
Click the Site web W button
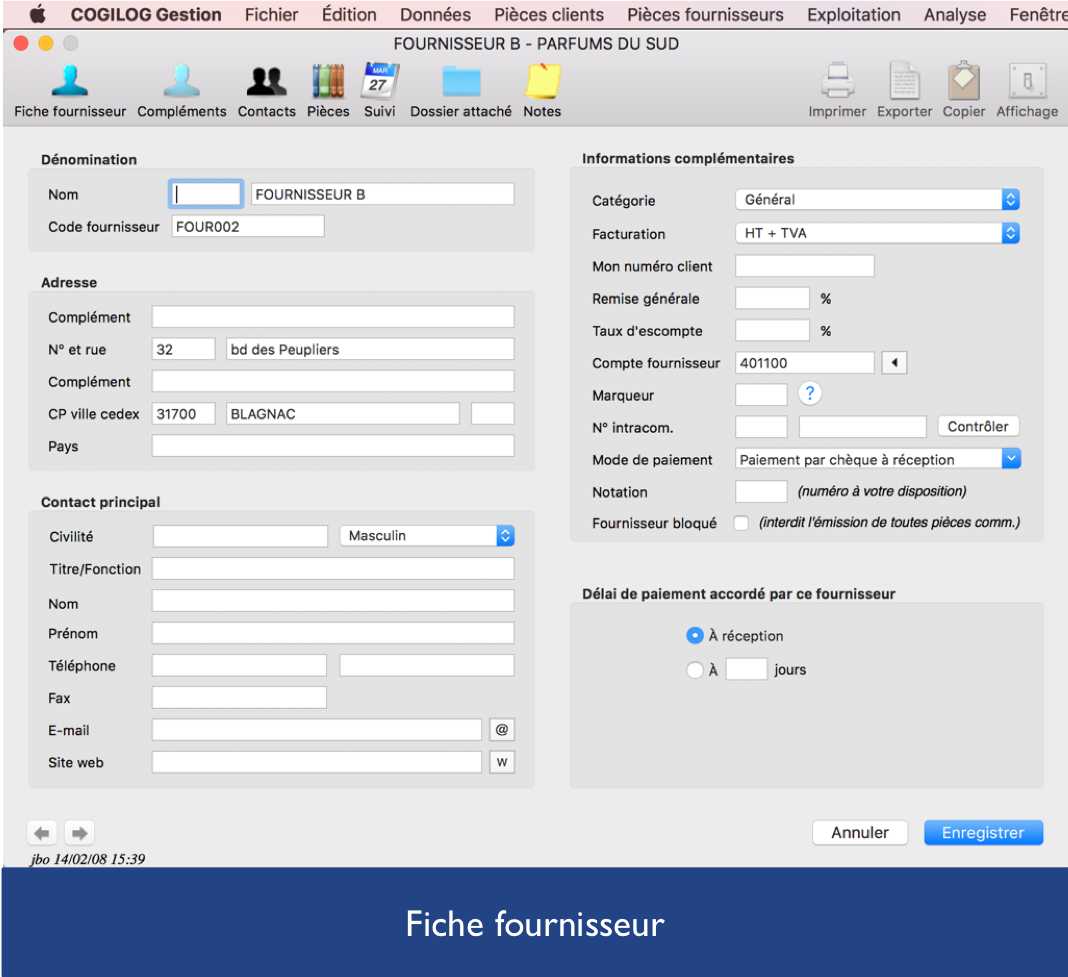(502, 762)
